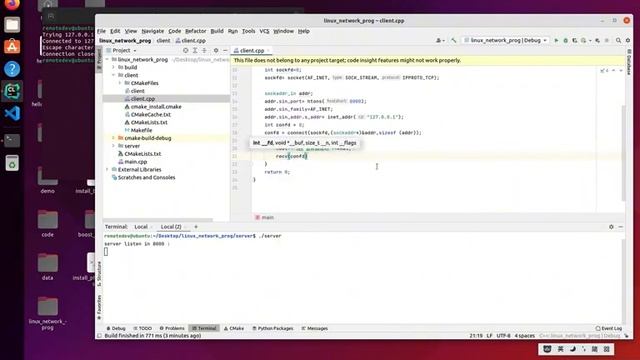
Task: Open the Database side tool window
Action: [x=629, y=62]
